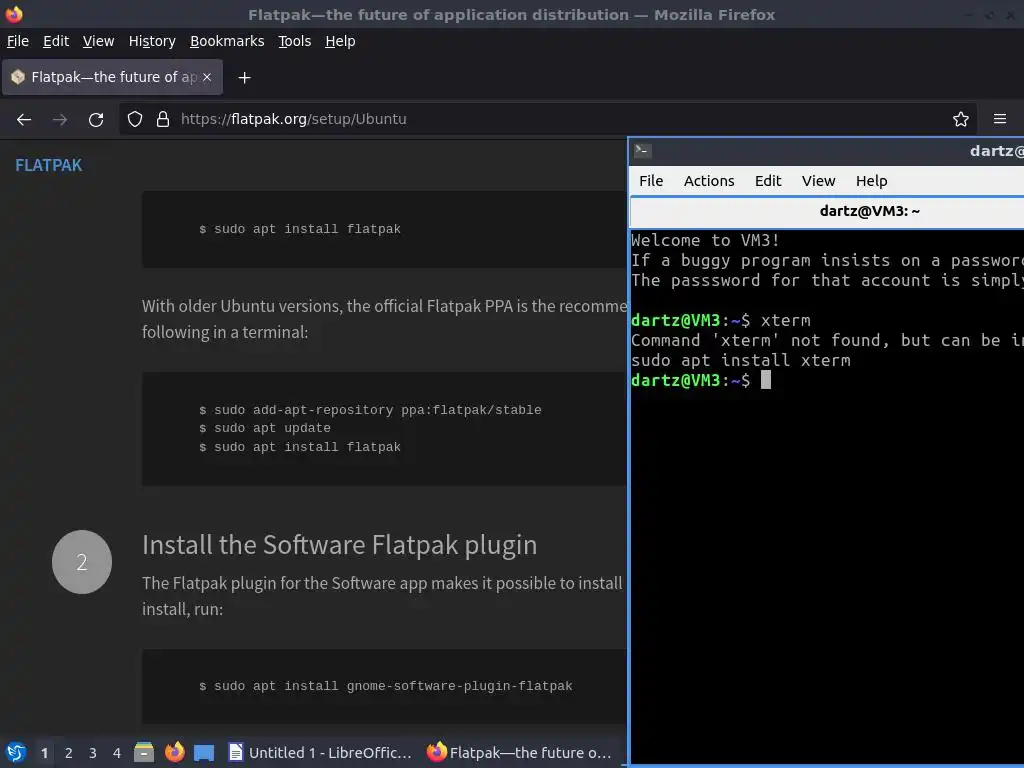Open terminal Edit menu
Viewport: 1024px width, 768px height.
768,181
